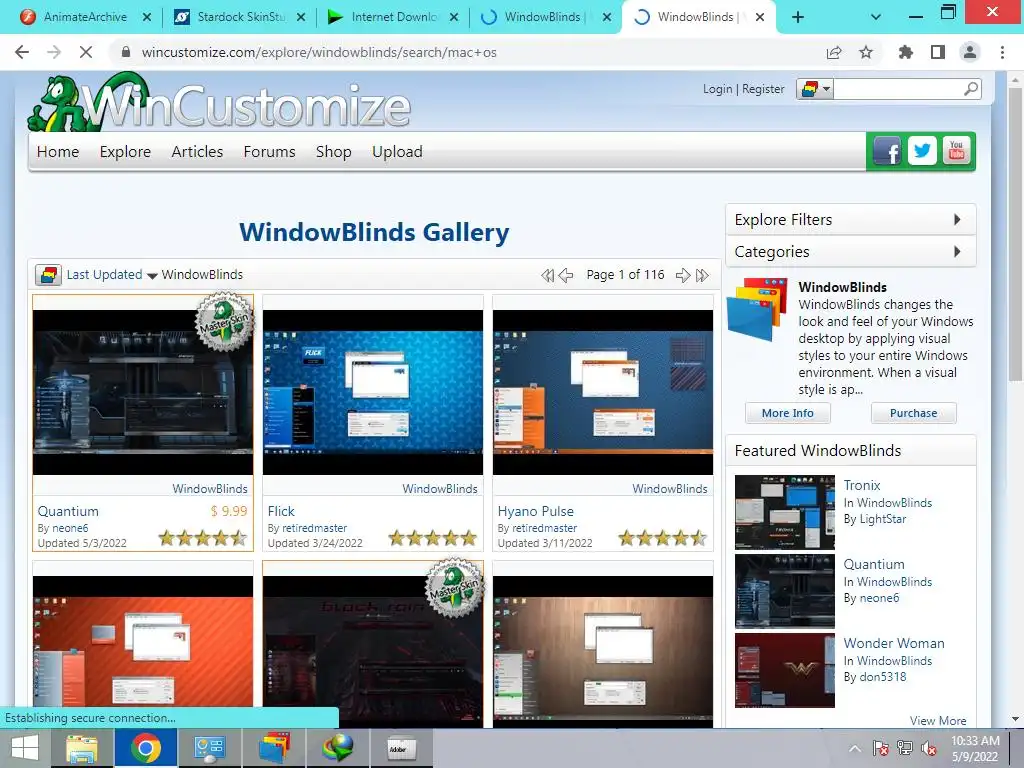Open Internet Download Manager taskbar icon
This screenshot has height=768, width=1024.
click(337, 748)
